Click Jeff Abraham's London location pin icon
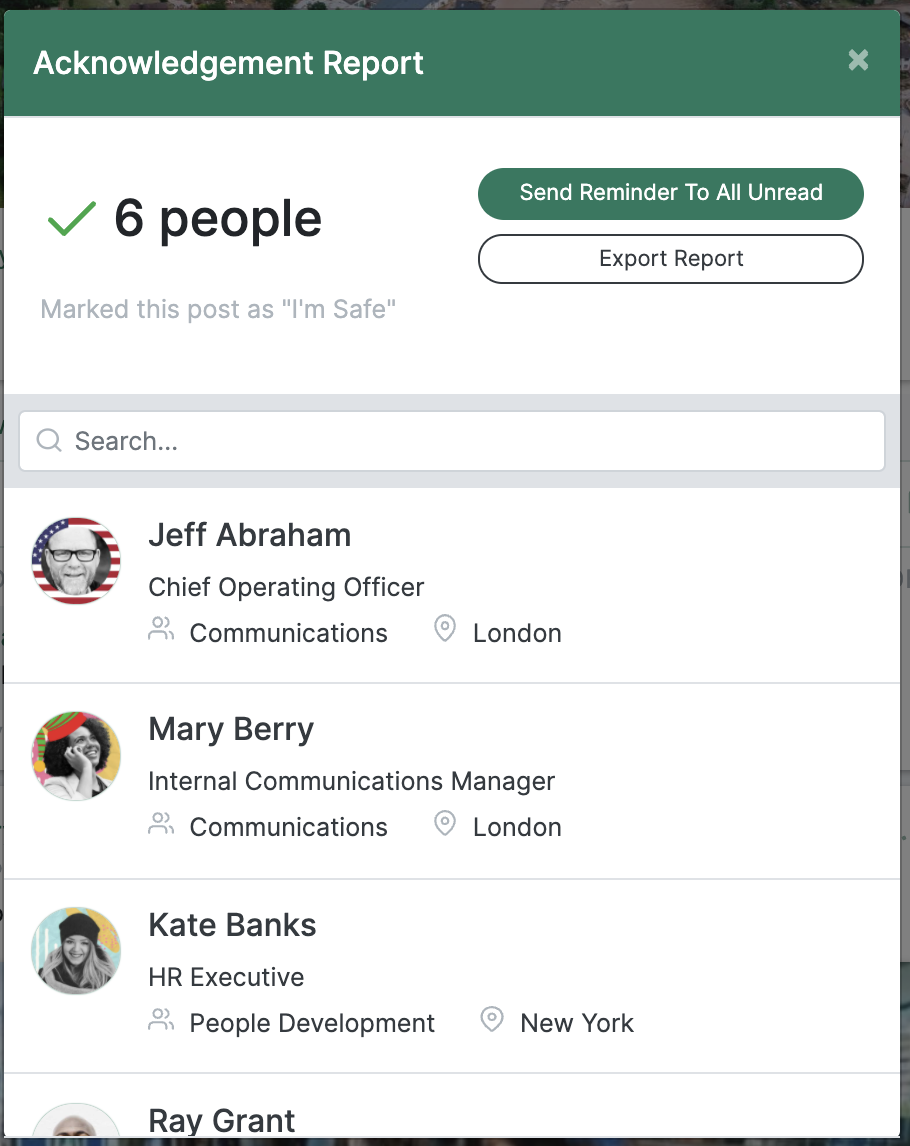 point(444,629)
